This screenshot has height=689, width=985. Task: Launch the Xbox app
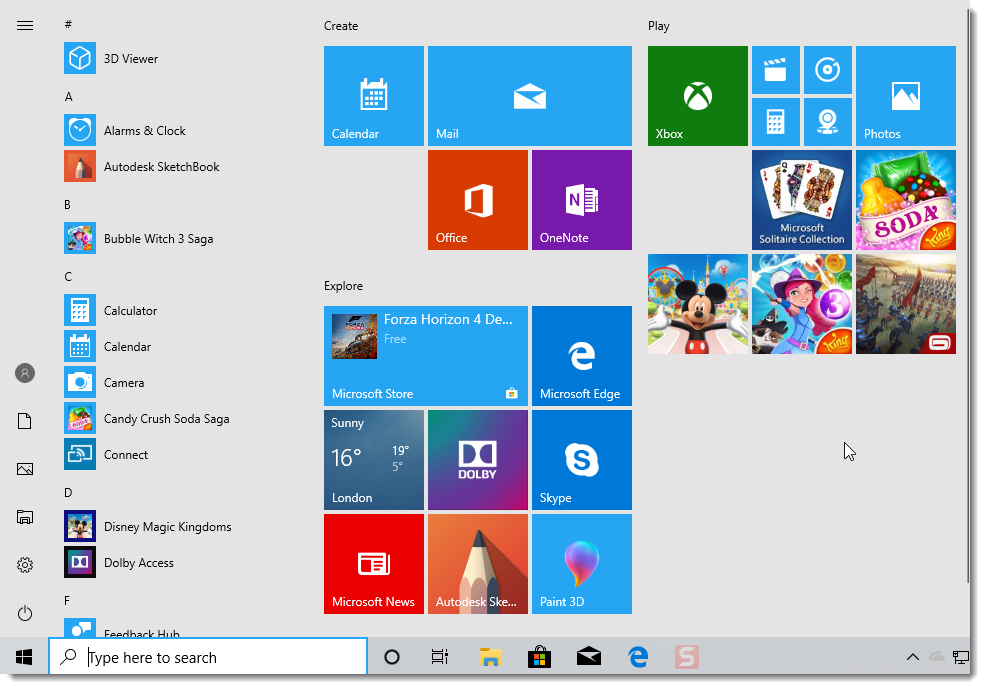(x=697, y=95)
